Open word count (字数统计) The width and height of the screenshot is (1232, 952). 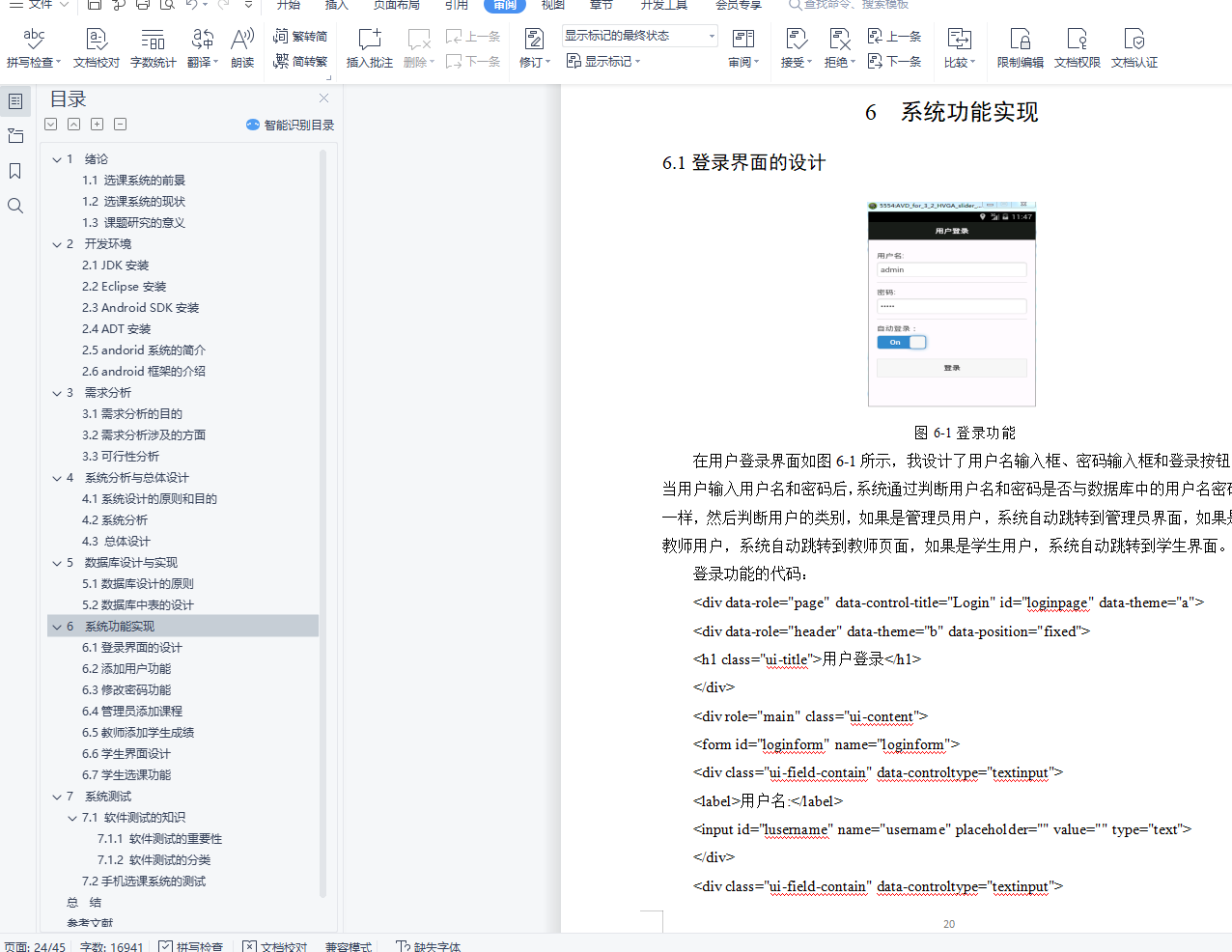point(153,48)
